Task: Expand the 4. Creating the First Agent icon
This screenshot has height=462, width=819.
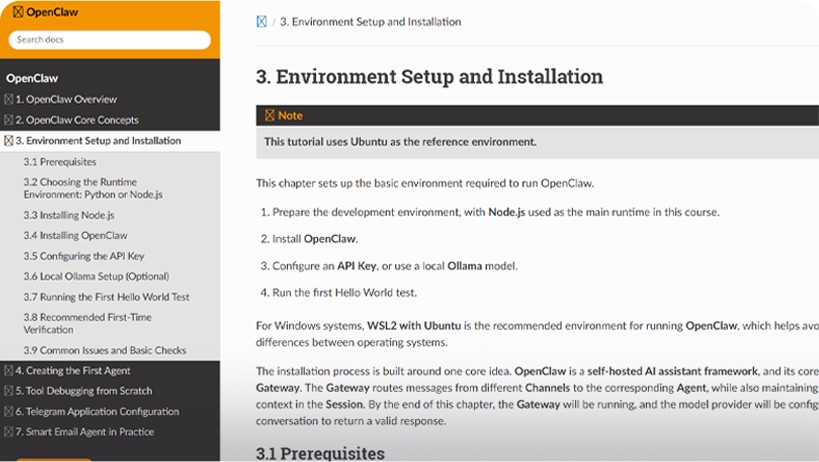Action: (9, 371)
